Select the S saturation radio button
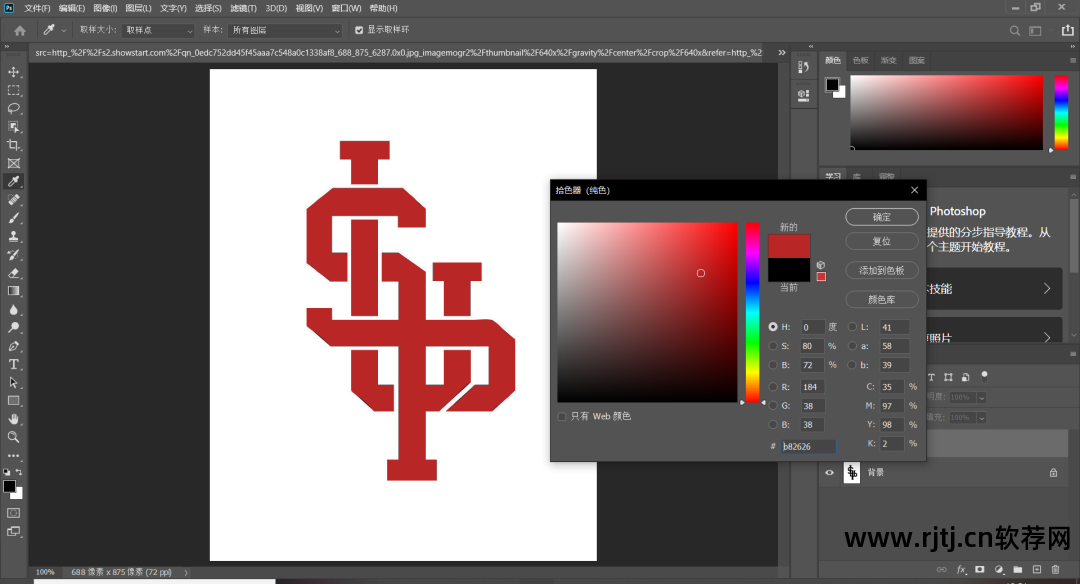 [773, 346]
